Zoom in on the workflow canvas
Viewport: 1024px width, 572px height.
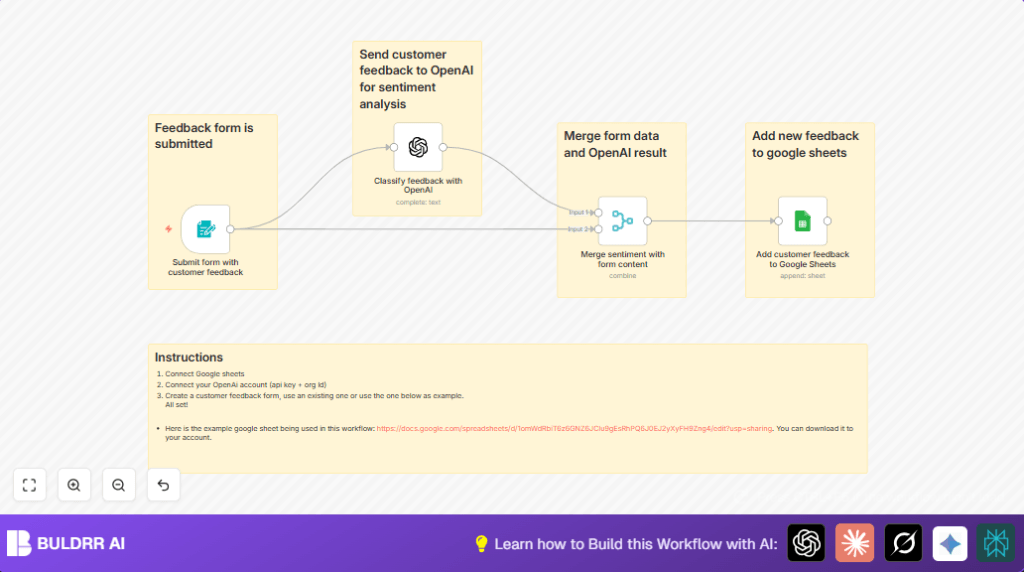(74, 485)
